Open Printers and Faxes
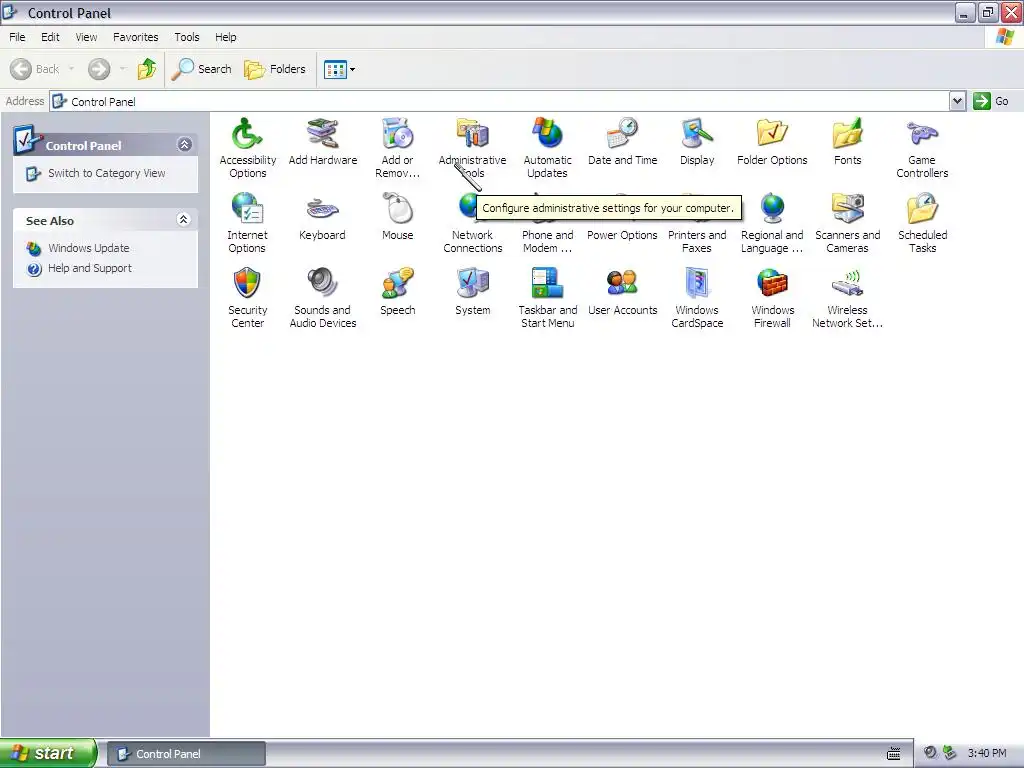The width and height of the screenshot is (1024, 768). [697, 241]
